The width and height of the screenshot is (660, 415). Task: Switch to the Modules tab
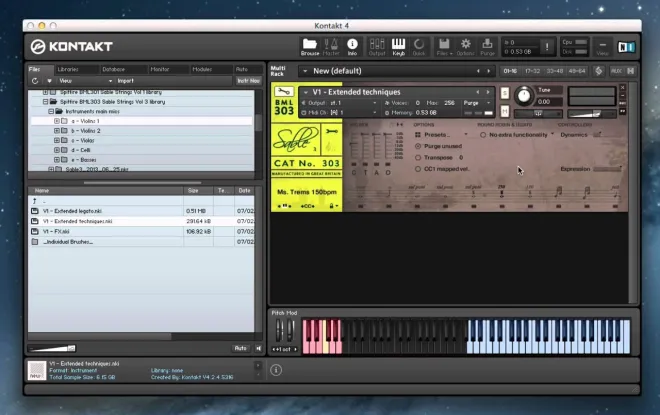(202, 69)
